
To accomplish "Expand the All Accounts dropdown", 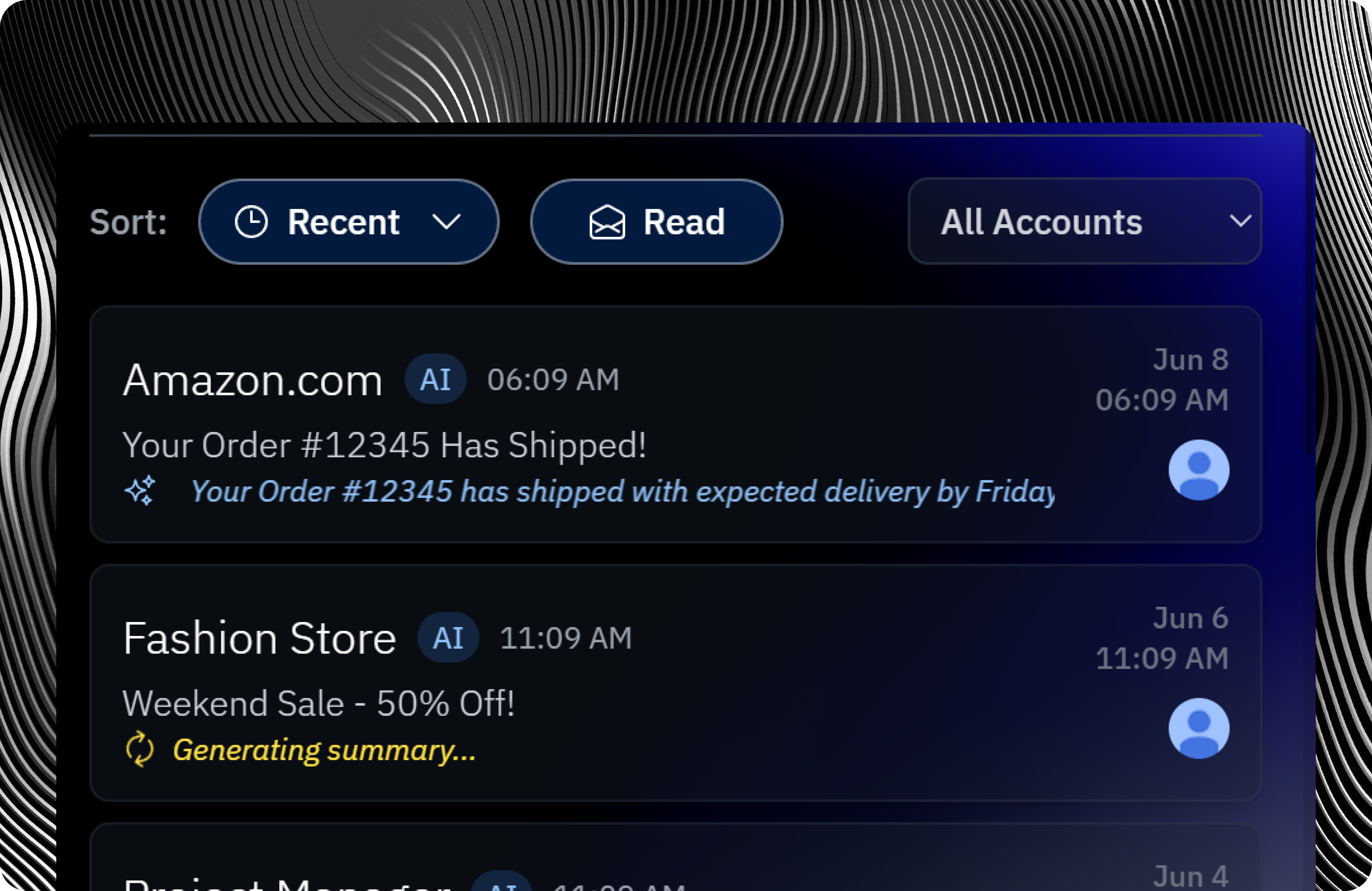I will point(1084,221).
